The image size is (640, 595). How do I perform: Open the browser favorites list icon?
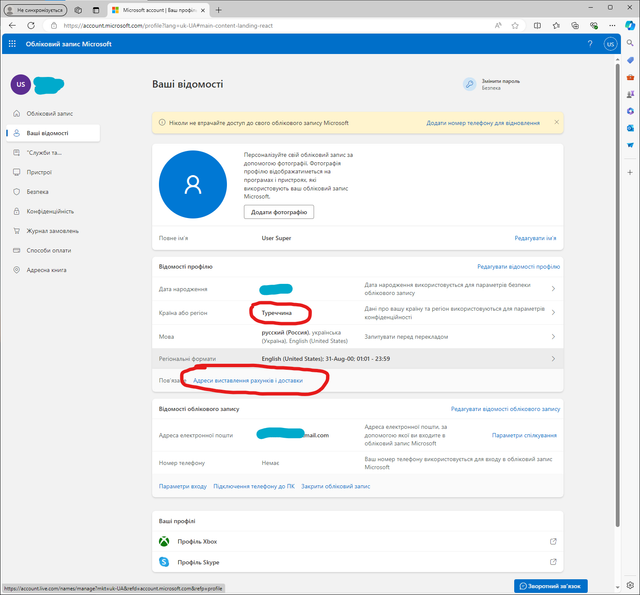(x=556, y=25)
